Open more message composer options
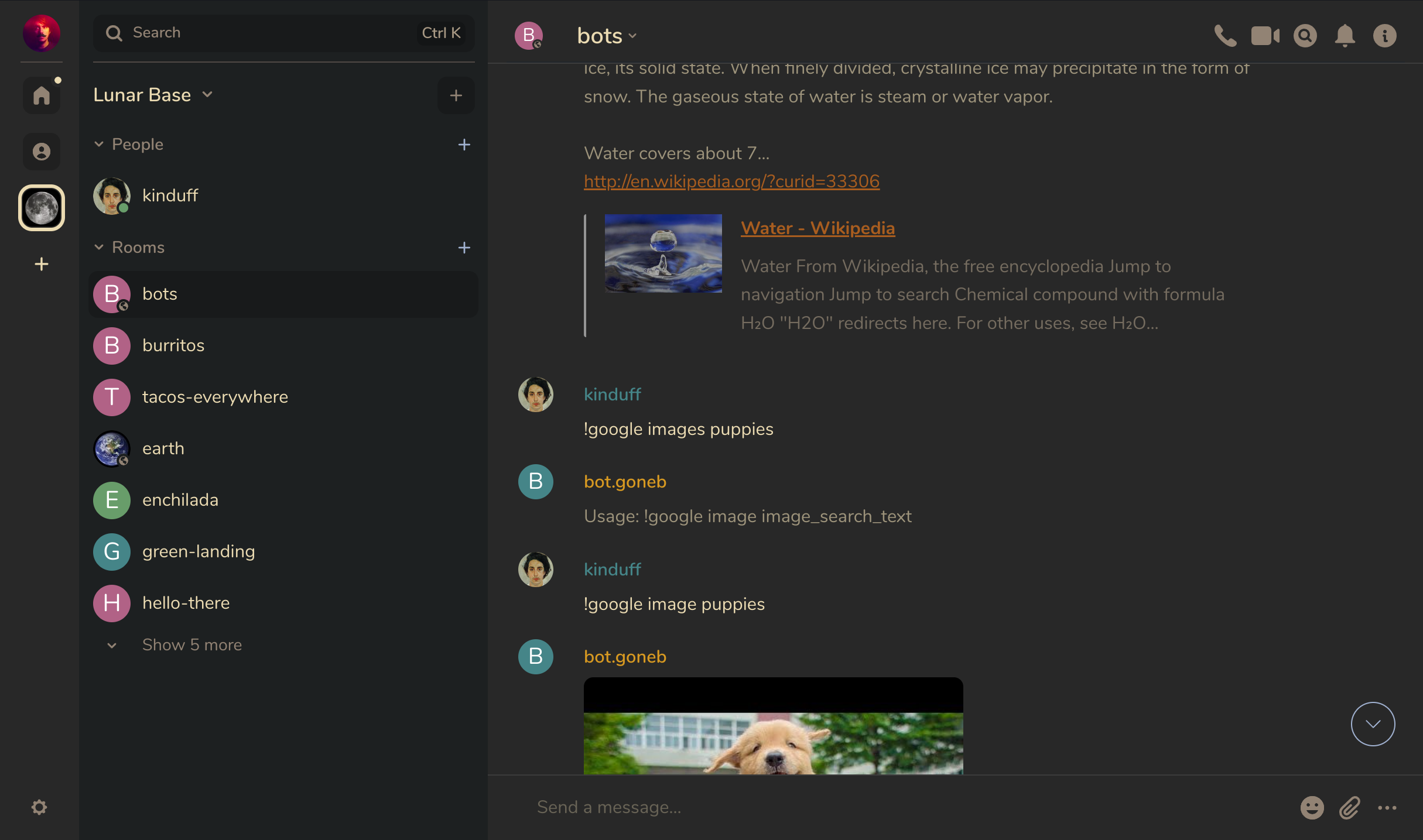Viewport: 1423px width, 840px height. tap(1387, 807)
